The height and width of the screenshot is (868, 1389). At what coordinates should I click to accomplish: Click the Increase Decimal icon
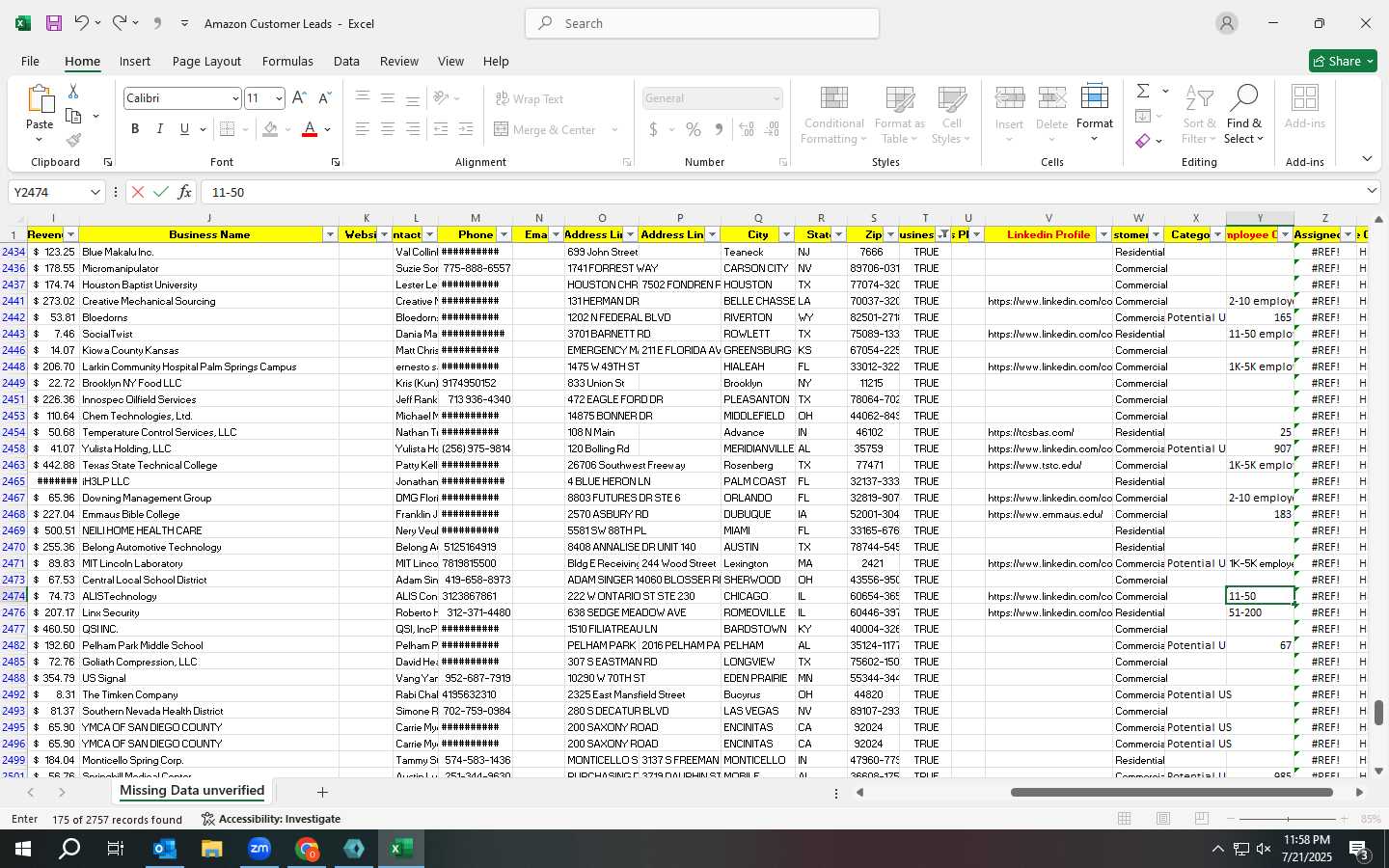click(747, 129)
